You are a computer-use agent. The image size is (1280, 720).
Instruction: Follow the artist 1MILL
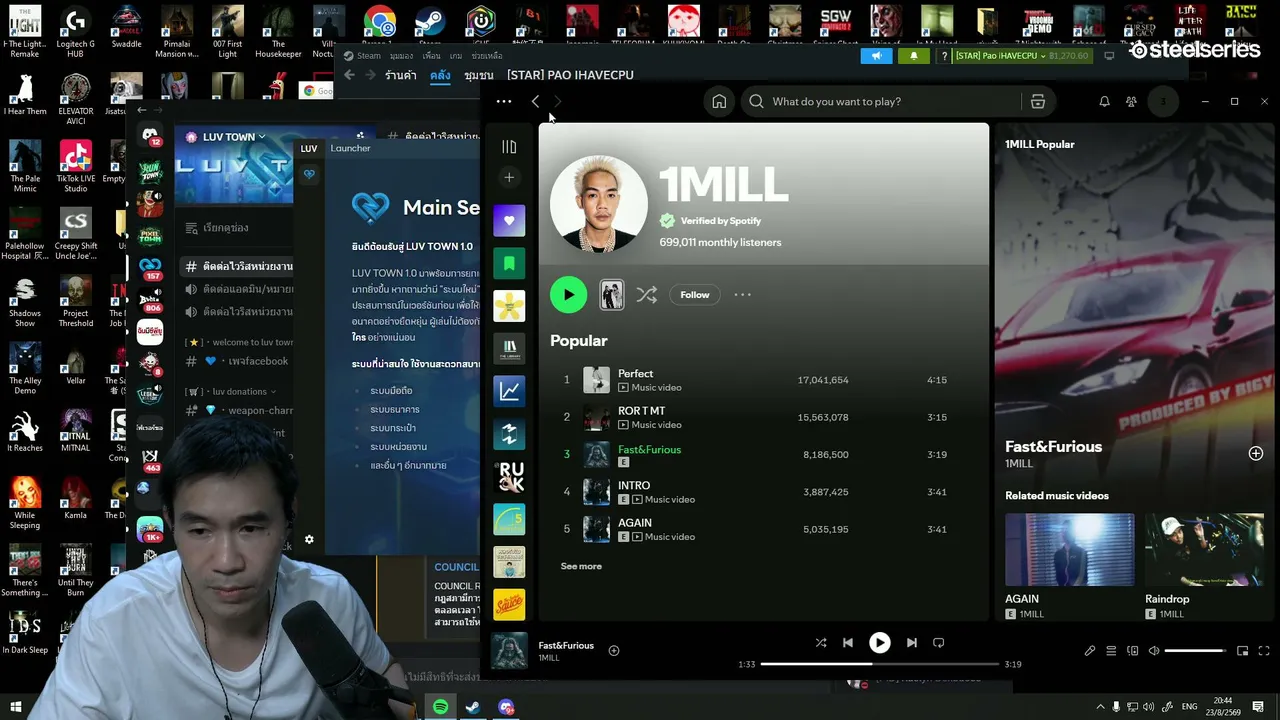[x=695, y=295]
